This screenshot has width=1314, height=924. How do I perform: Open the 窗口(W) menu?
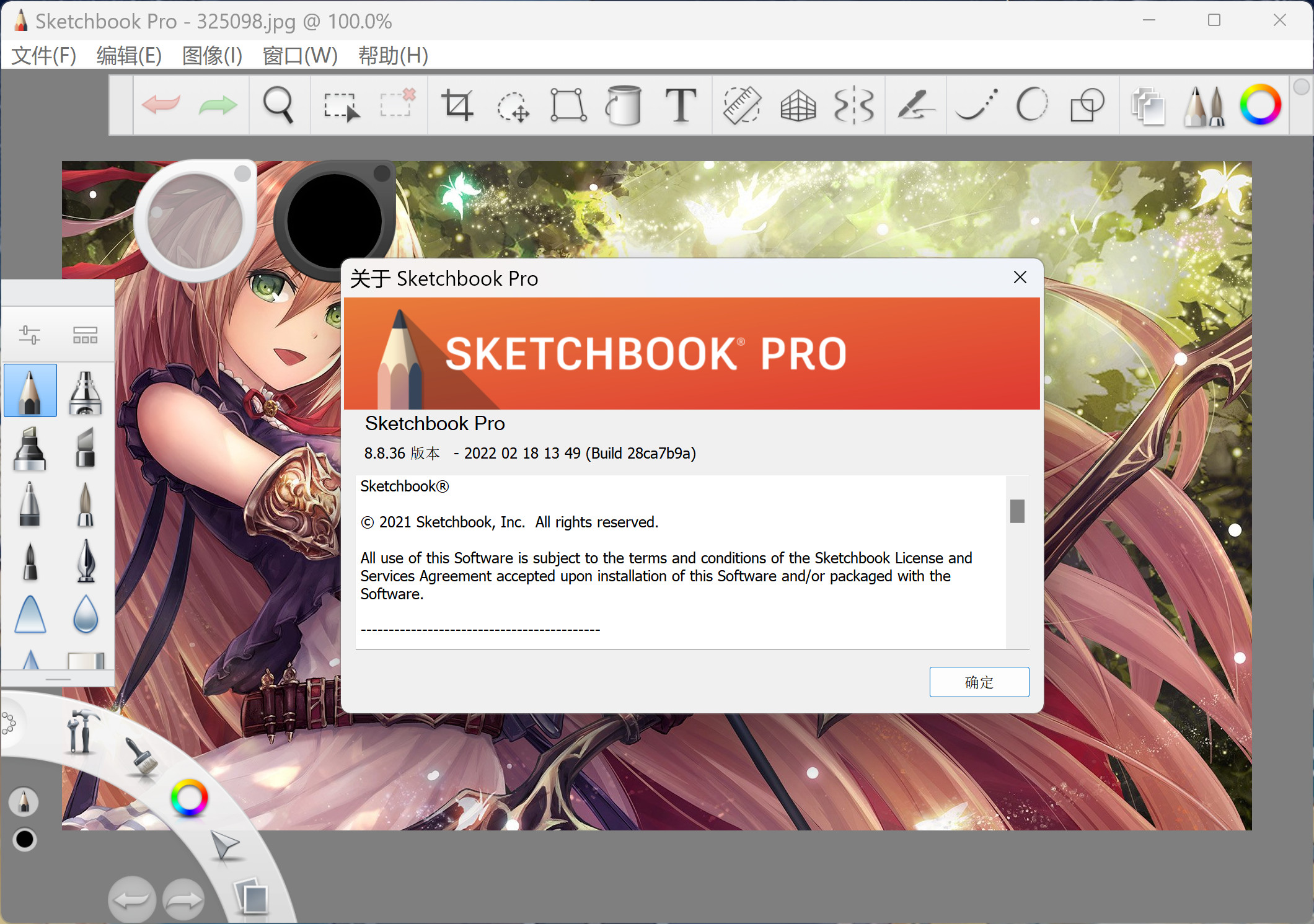click(x=300, y=56)
